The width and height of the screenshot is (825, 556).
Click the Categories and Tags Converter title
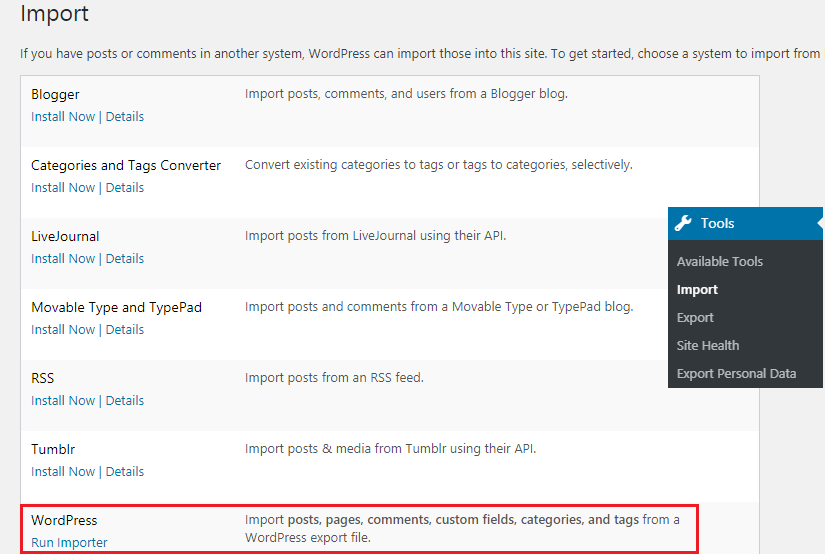point(126,166)
